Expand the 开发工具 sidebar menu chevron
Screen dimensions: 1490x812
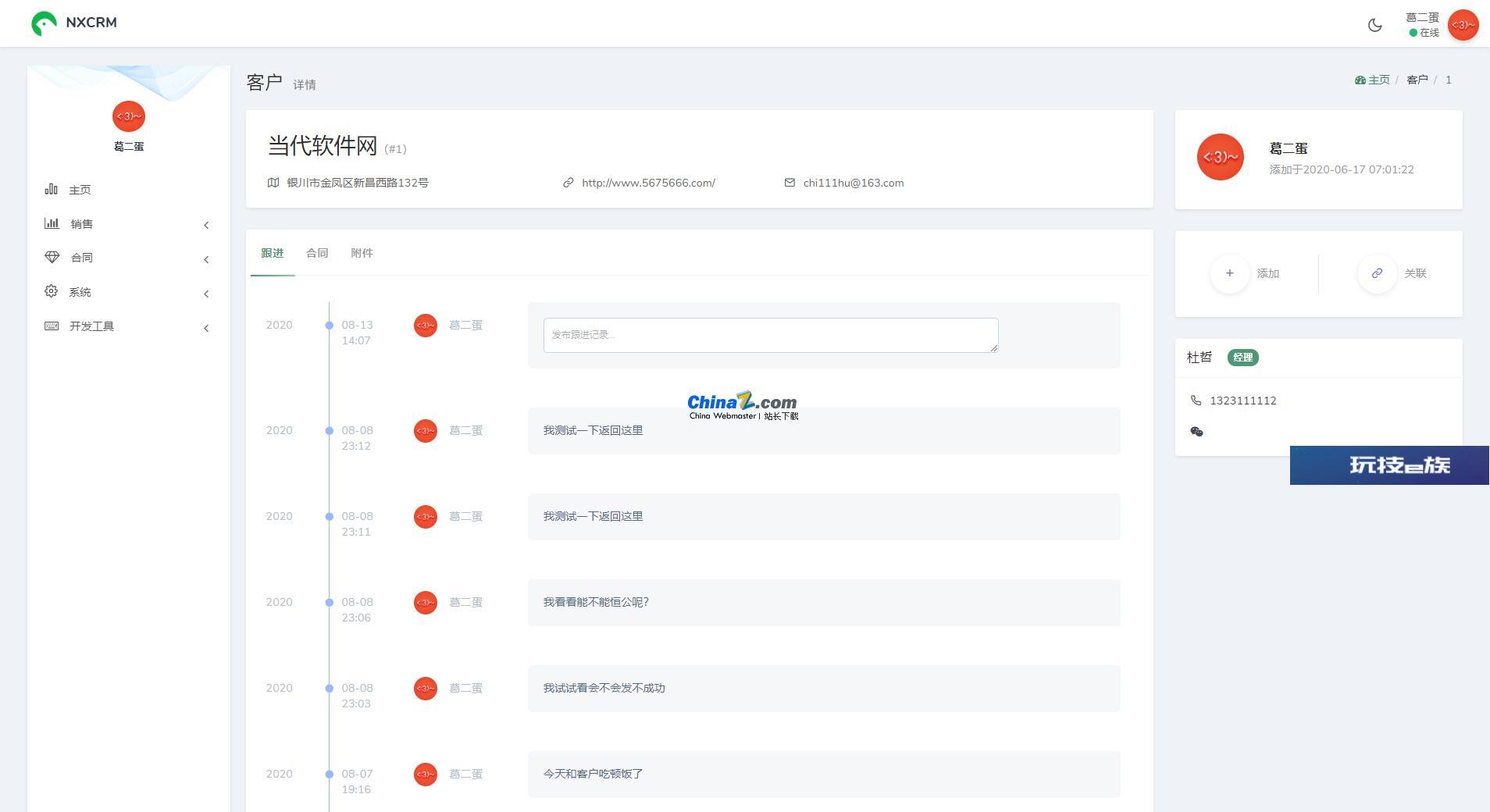pos(206,328)
